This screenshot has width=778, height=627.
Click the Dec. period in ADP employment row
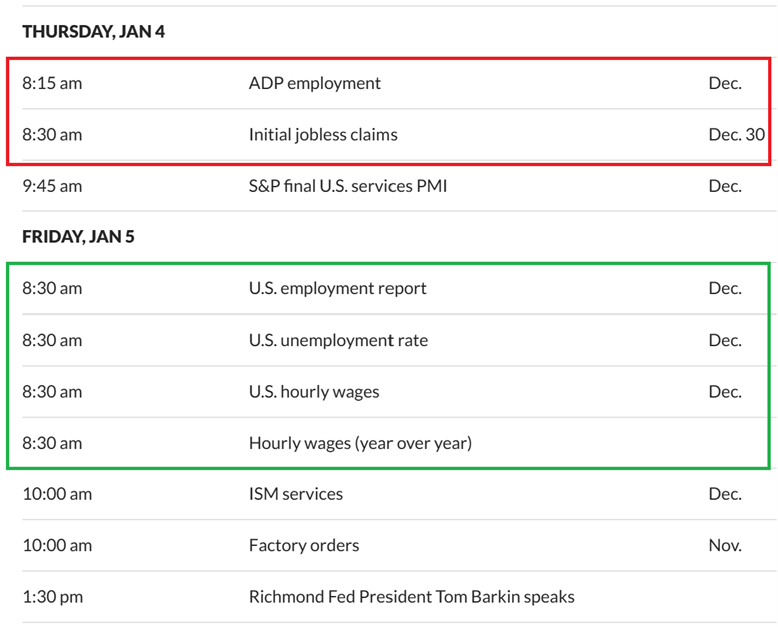click(725, 83)
